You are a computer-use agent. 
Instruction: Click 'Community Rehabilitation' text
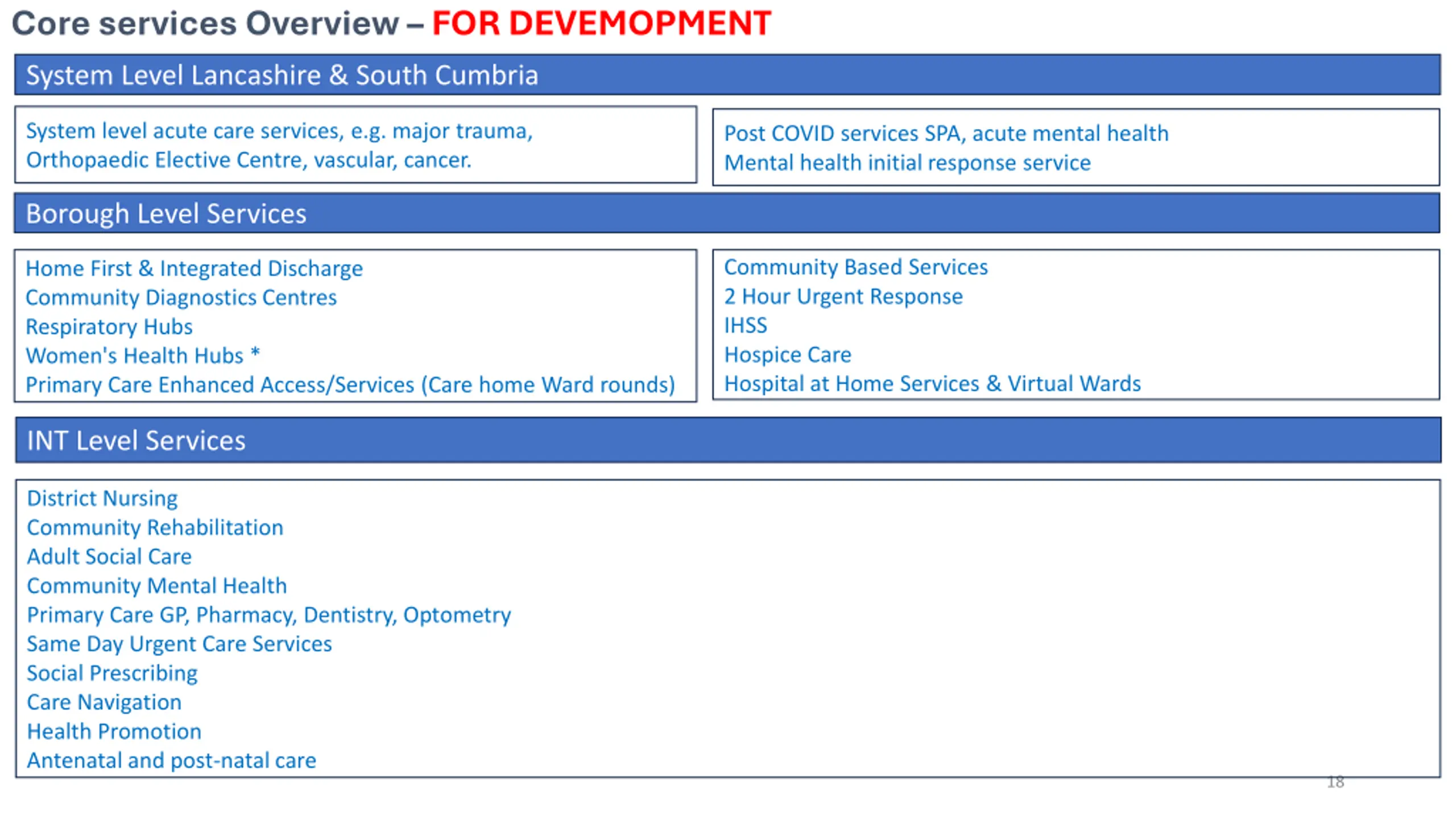click(155, 528)
